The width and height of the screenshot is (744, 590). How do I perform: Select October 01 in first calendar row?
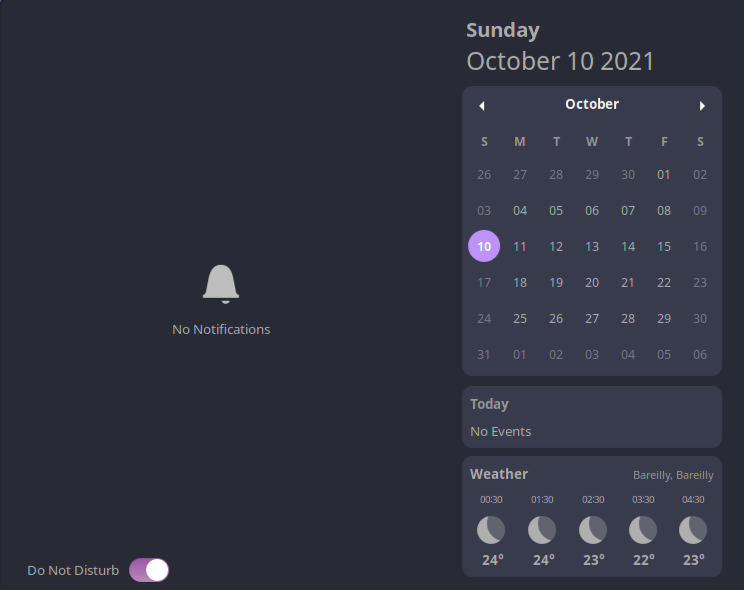tap(664, 175)
